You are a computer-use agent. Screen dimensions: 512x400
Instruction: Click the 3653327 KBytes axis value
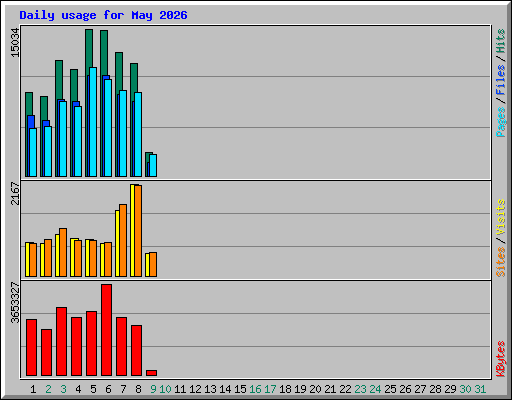pos(15,303)
